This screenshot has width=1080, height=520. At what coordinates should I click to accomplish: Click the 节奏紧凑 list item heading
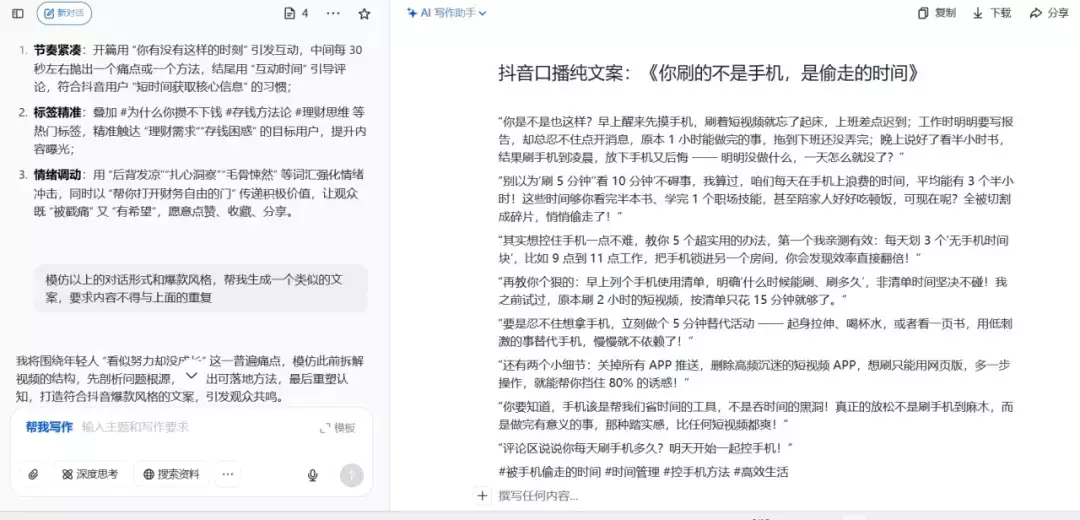(57, 50)
